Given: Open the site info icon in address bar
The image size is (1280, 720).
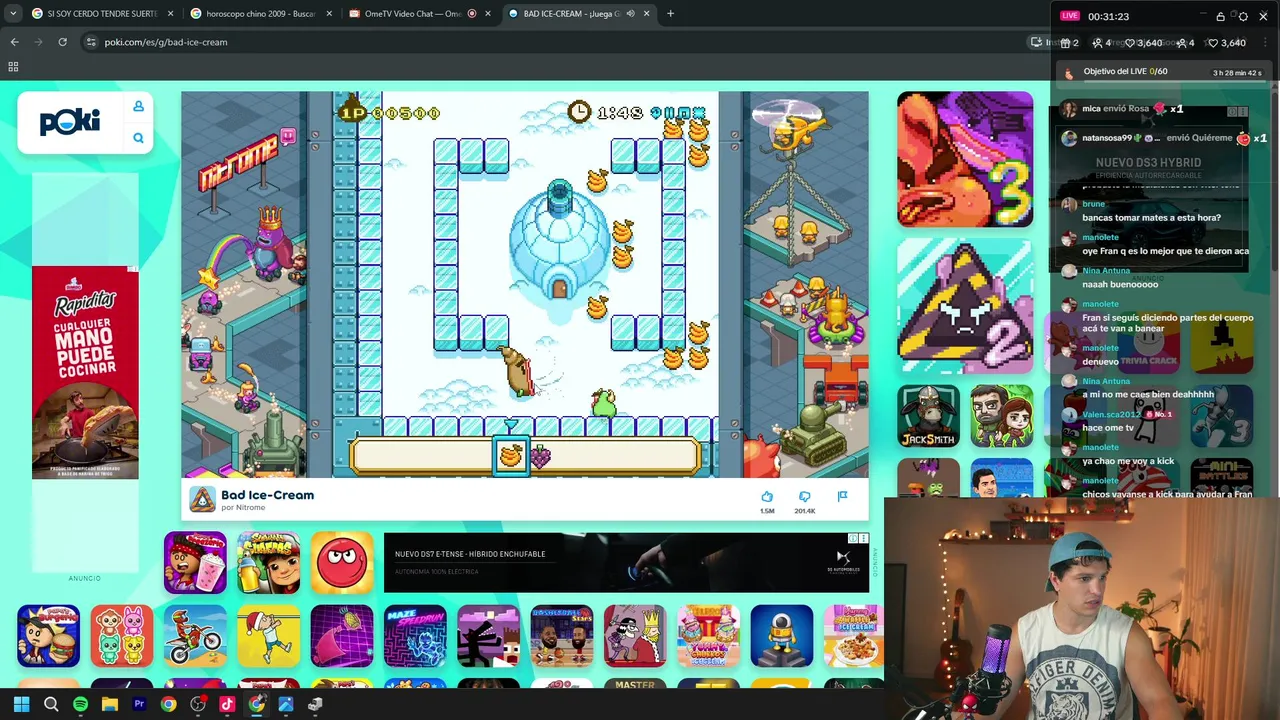Looking at the screenshot, I should click(x=91, y=42).
